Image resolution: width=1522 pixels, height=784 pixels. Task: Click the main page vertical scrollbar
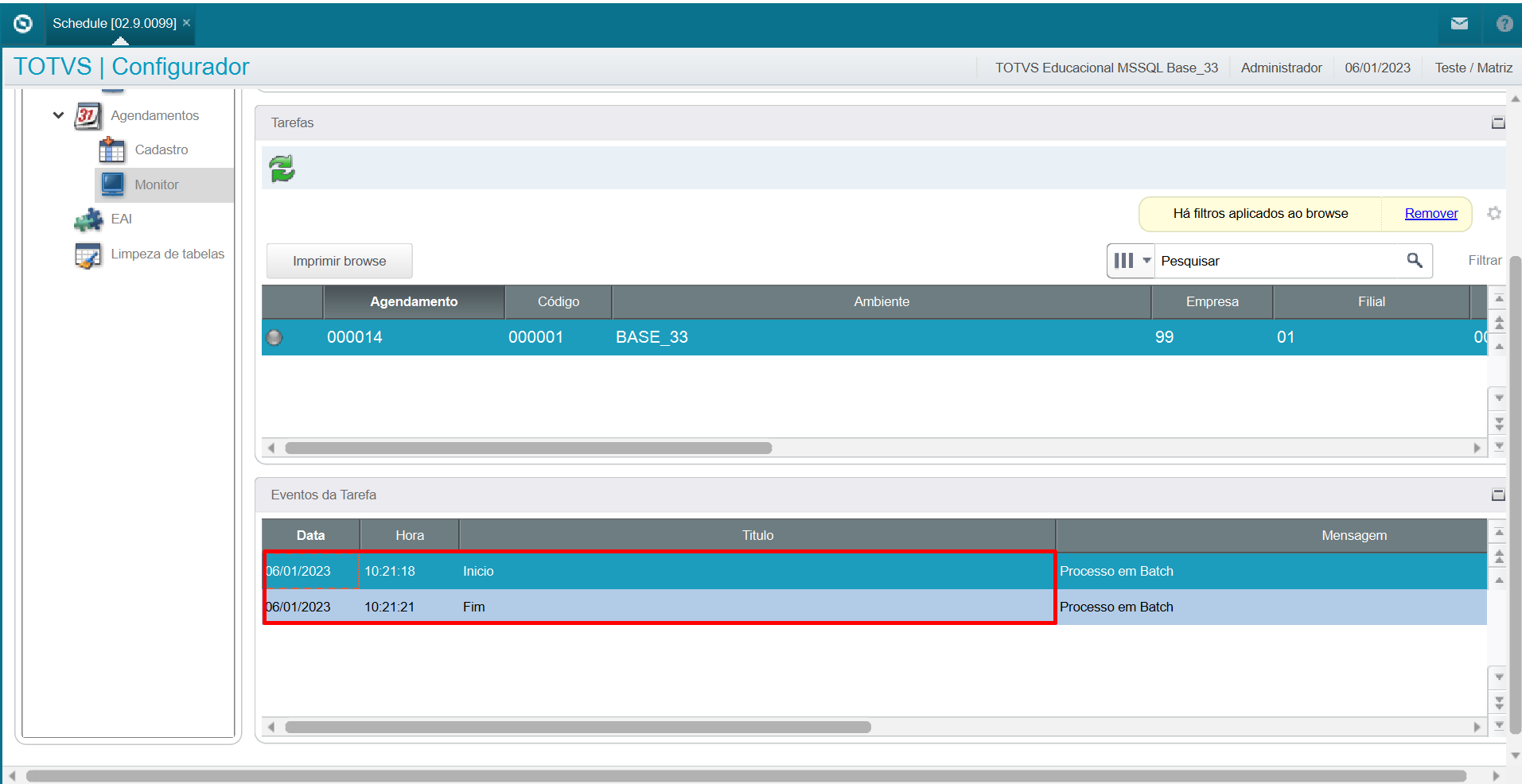[x=1515, y=493]
